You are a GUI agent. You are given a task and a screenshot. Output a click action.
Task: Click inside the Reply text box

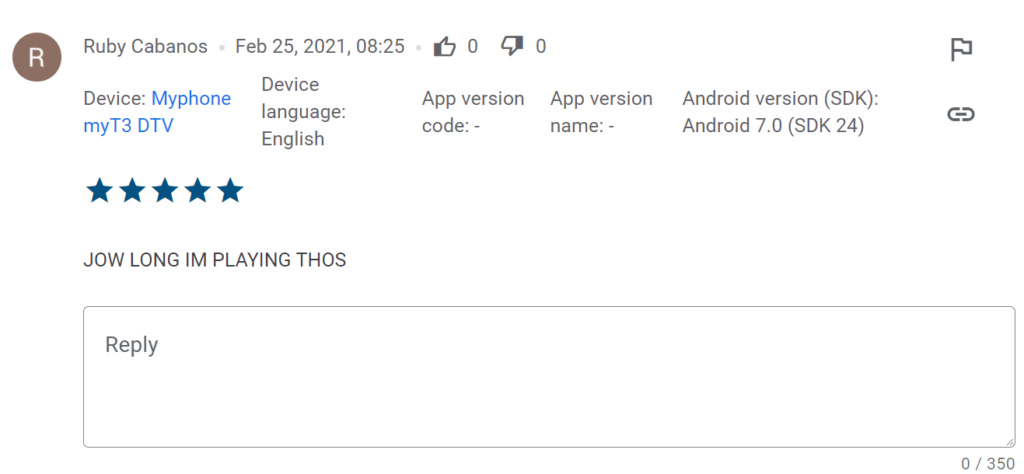coord(549,377)
